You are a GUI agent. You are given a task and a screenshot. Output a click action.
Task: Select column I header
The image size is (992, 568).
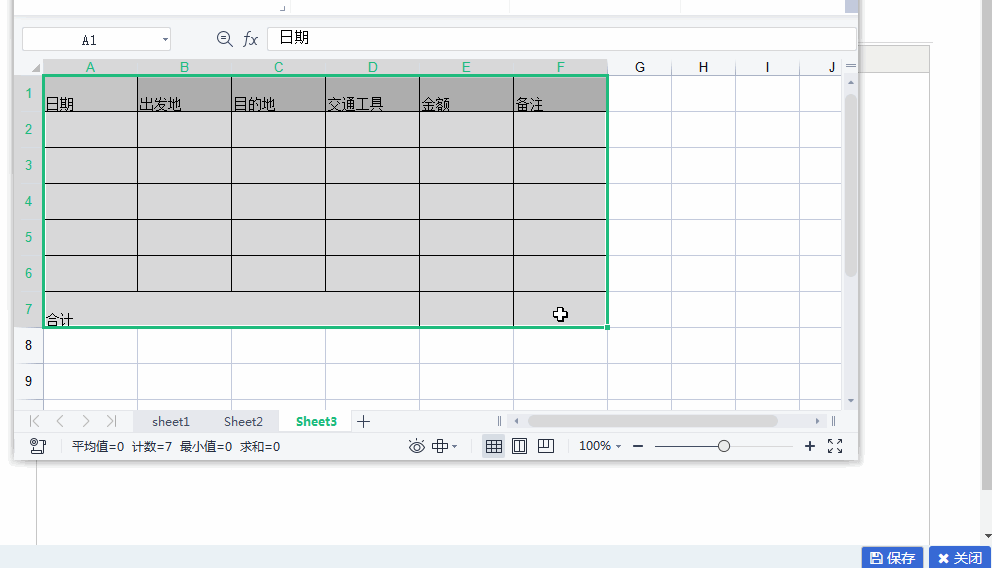[767, 67]
